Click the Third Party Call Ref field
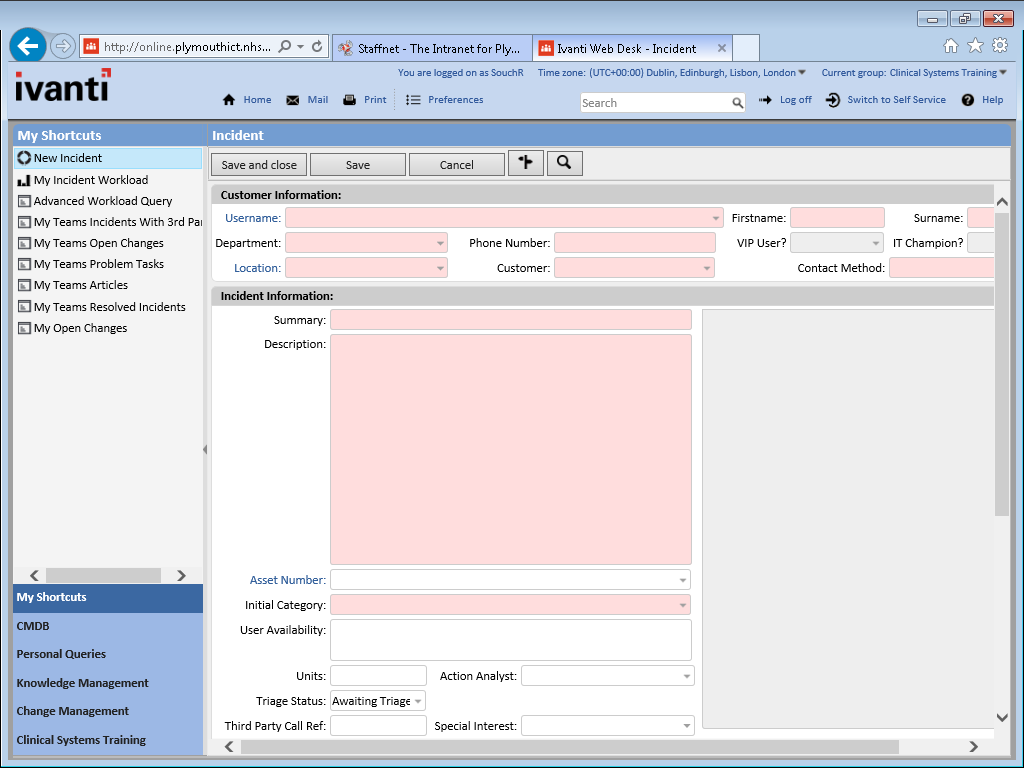The height and width of the screenshot is (768, 1024). pyautogui.click(x=378, y=726)
